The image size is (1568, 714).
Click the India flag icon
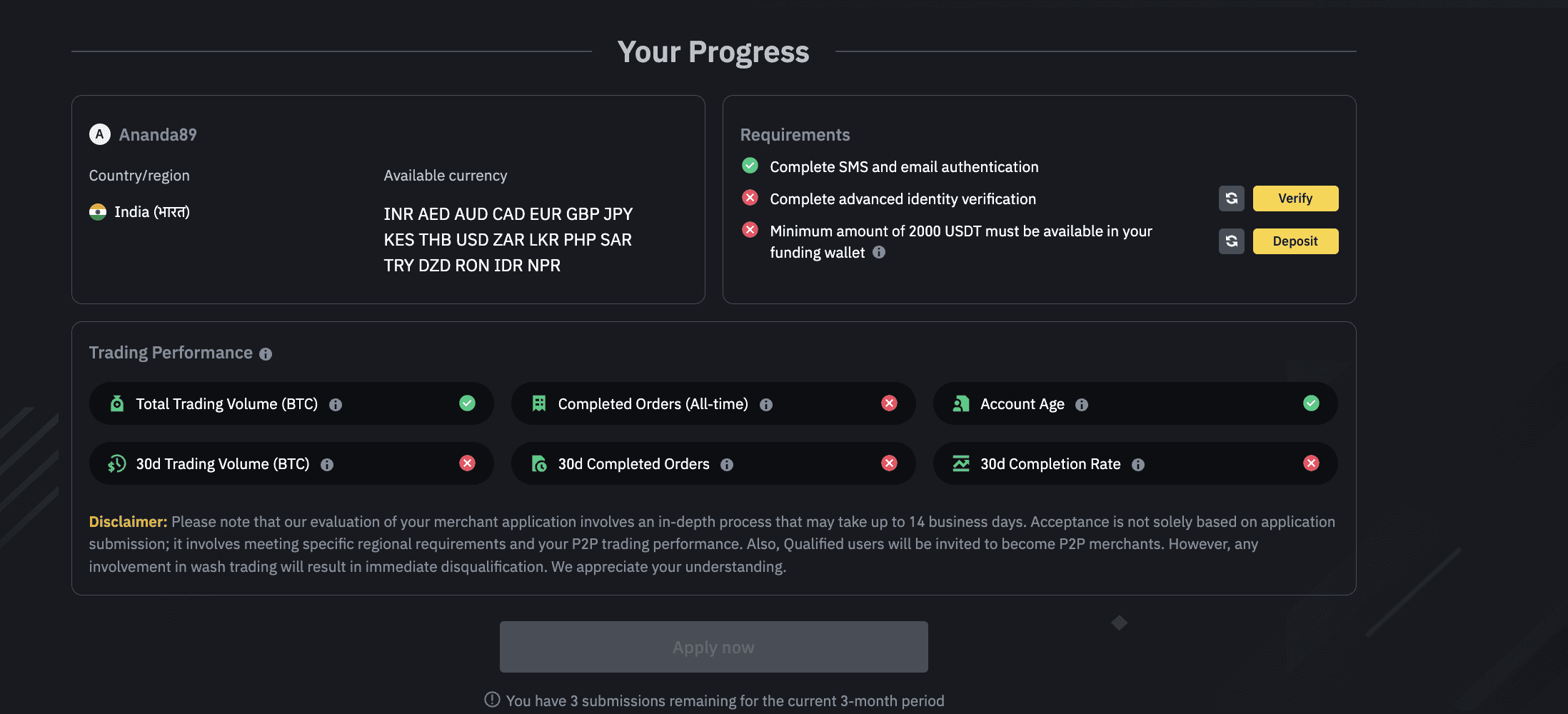point(98,212)
